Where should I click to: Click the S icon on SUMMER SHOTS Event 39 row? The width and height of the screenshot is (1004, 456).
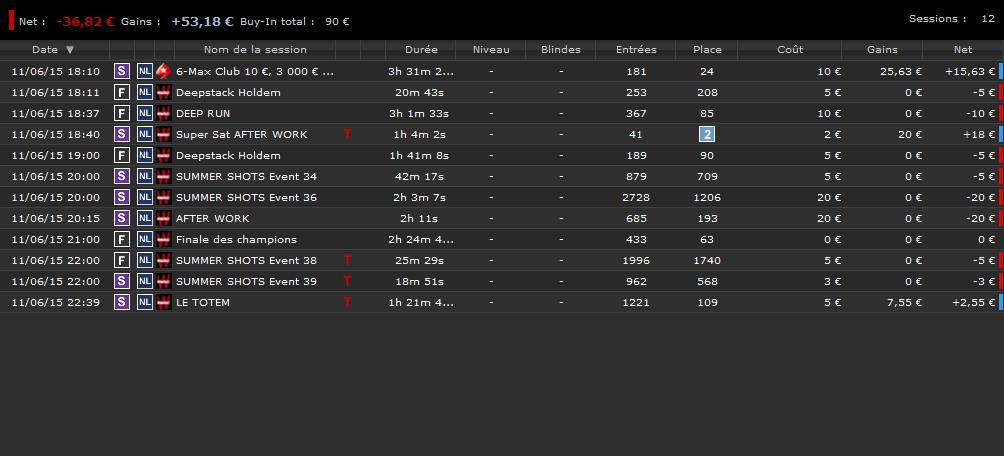pyautogui.click(x=122, y=281)
